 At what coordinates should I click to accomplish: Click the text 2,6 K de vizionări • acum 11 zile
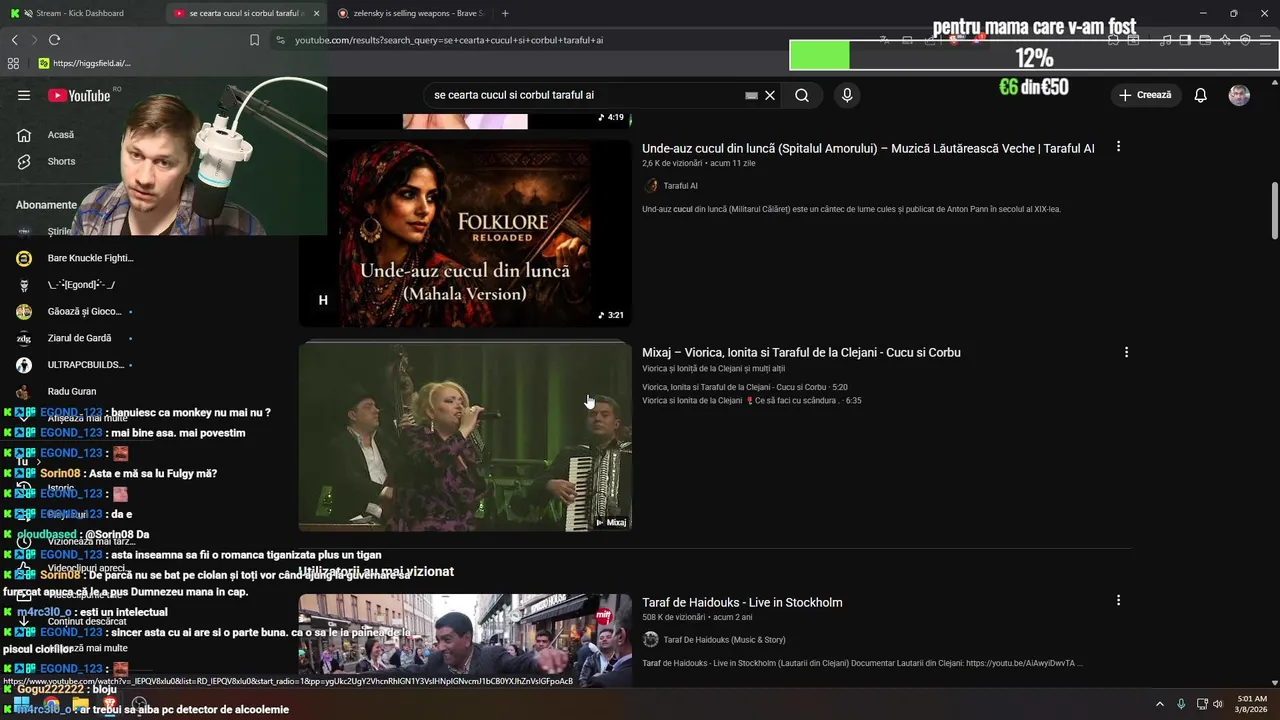click(x=699, y=163)
